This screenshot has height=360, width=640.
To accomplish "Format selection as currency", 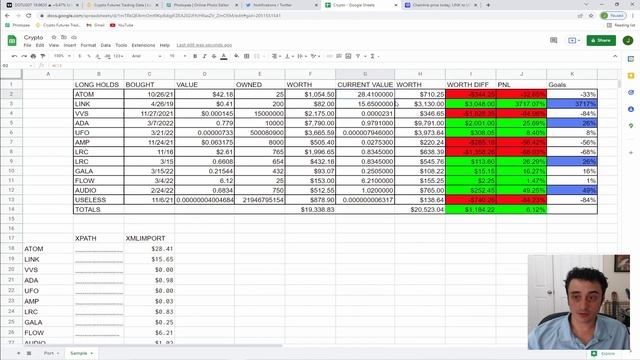I will click(x=80, y=56).
